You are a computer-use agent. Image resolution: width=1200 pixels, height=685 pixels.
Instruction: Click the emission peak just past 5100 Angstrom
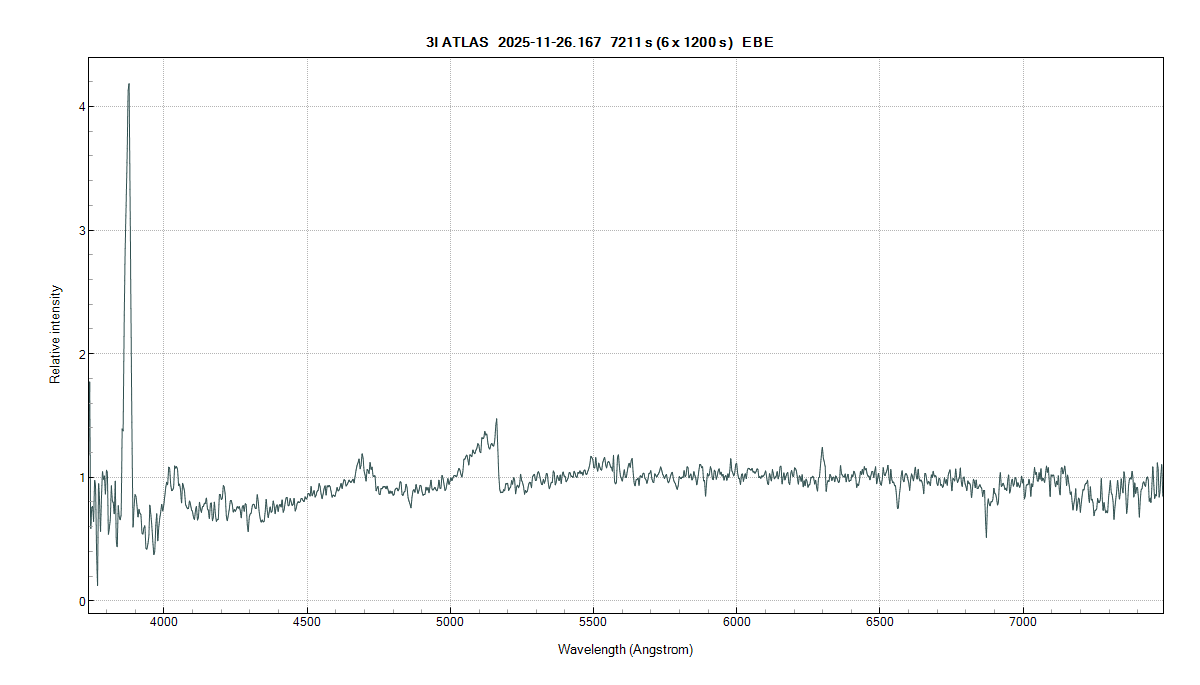(x=496, y=420)
